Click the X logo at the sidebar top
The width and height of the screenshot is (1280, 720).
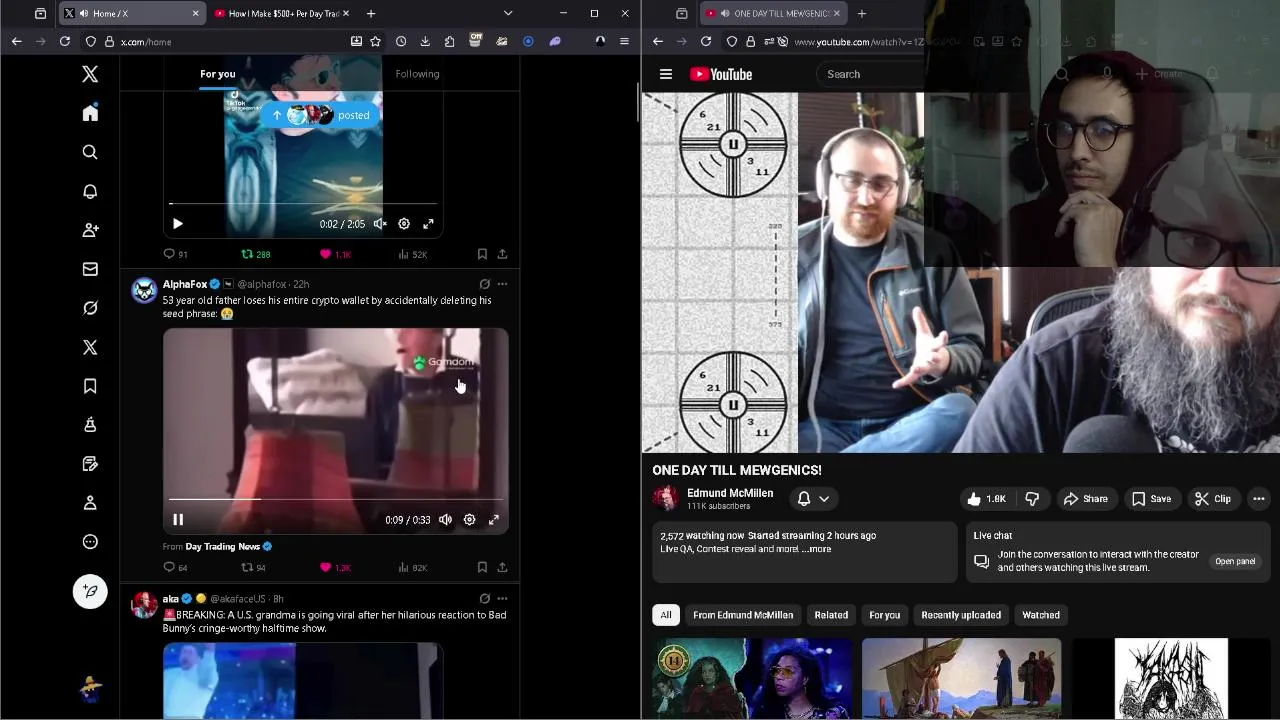pos(90,74)
